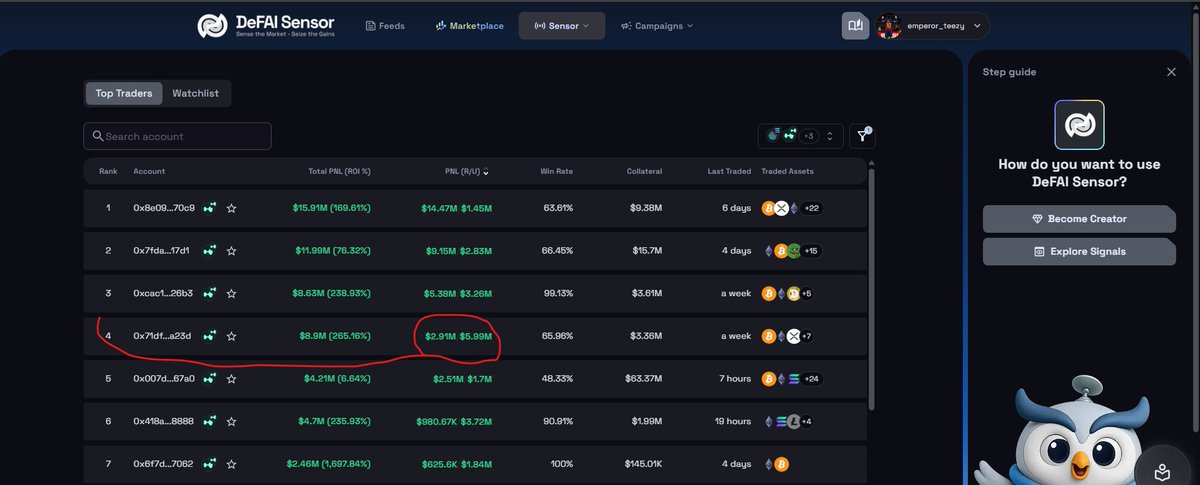The height and width of the screenshot is (485, 1200).
Task: Sort by the PNL (R/U) column header
Action: tap(466, 171)
